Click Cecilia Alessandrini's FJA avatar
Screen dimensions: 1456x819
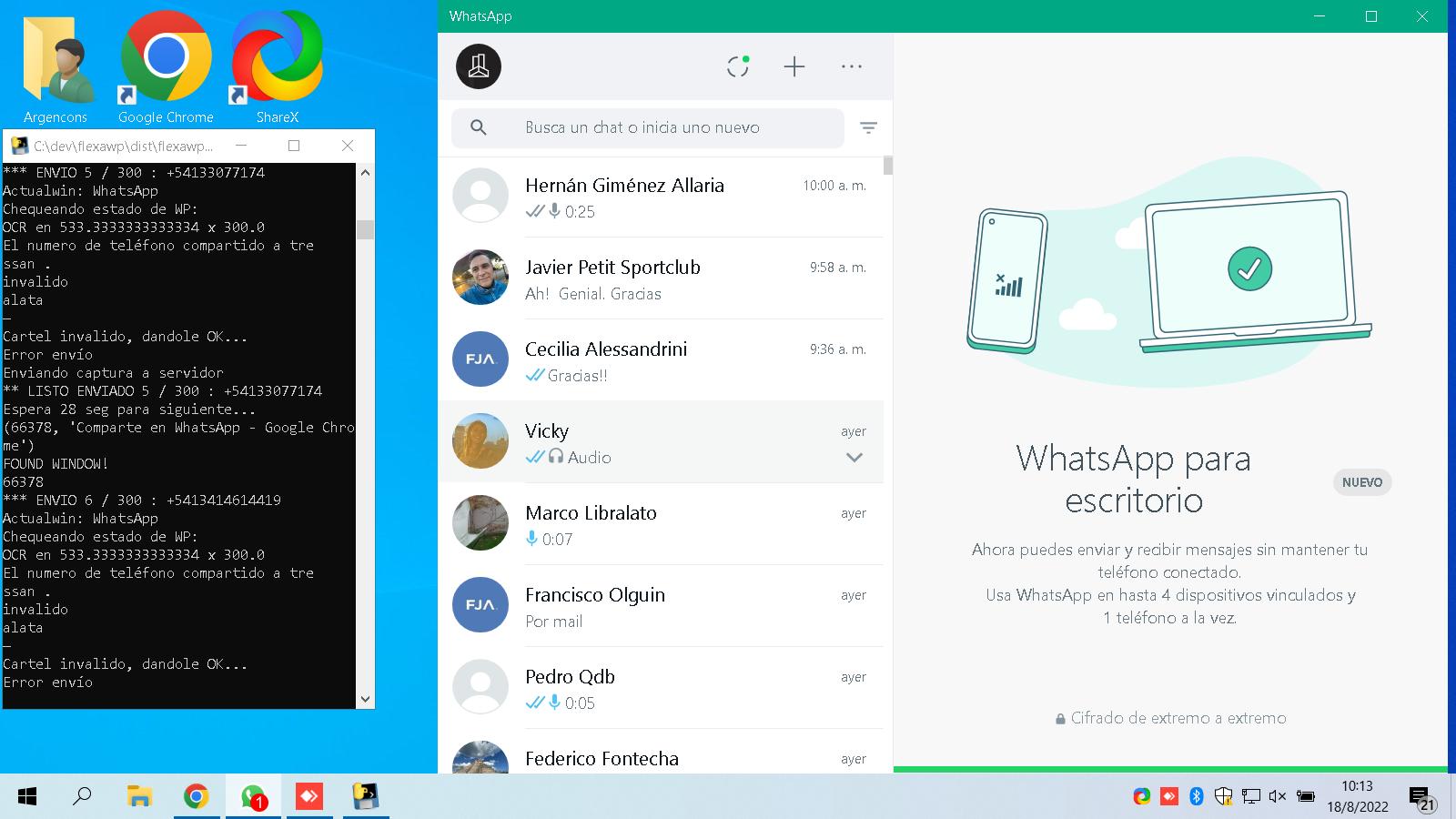click(480, 359)
